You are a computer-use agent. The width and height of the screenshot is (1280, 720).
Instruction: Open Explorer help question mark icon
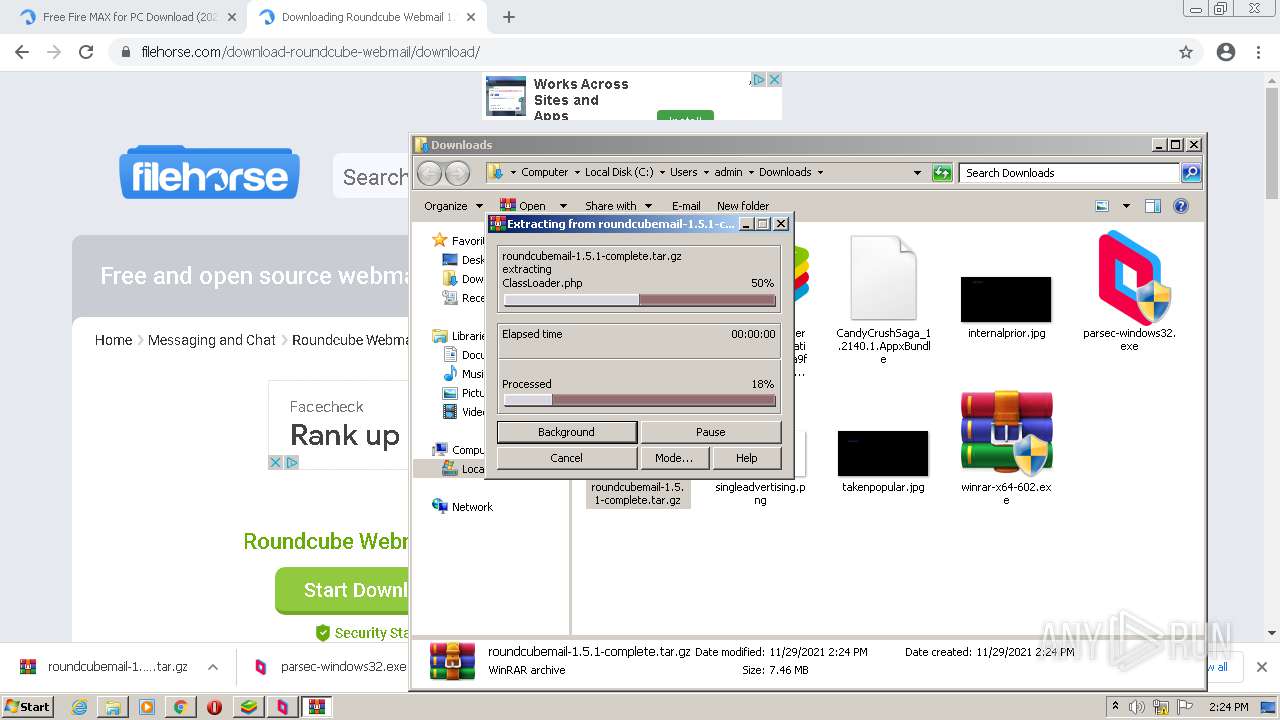[x=1181, y=206]
